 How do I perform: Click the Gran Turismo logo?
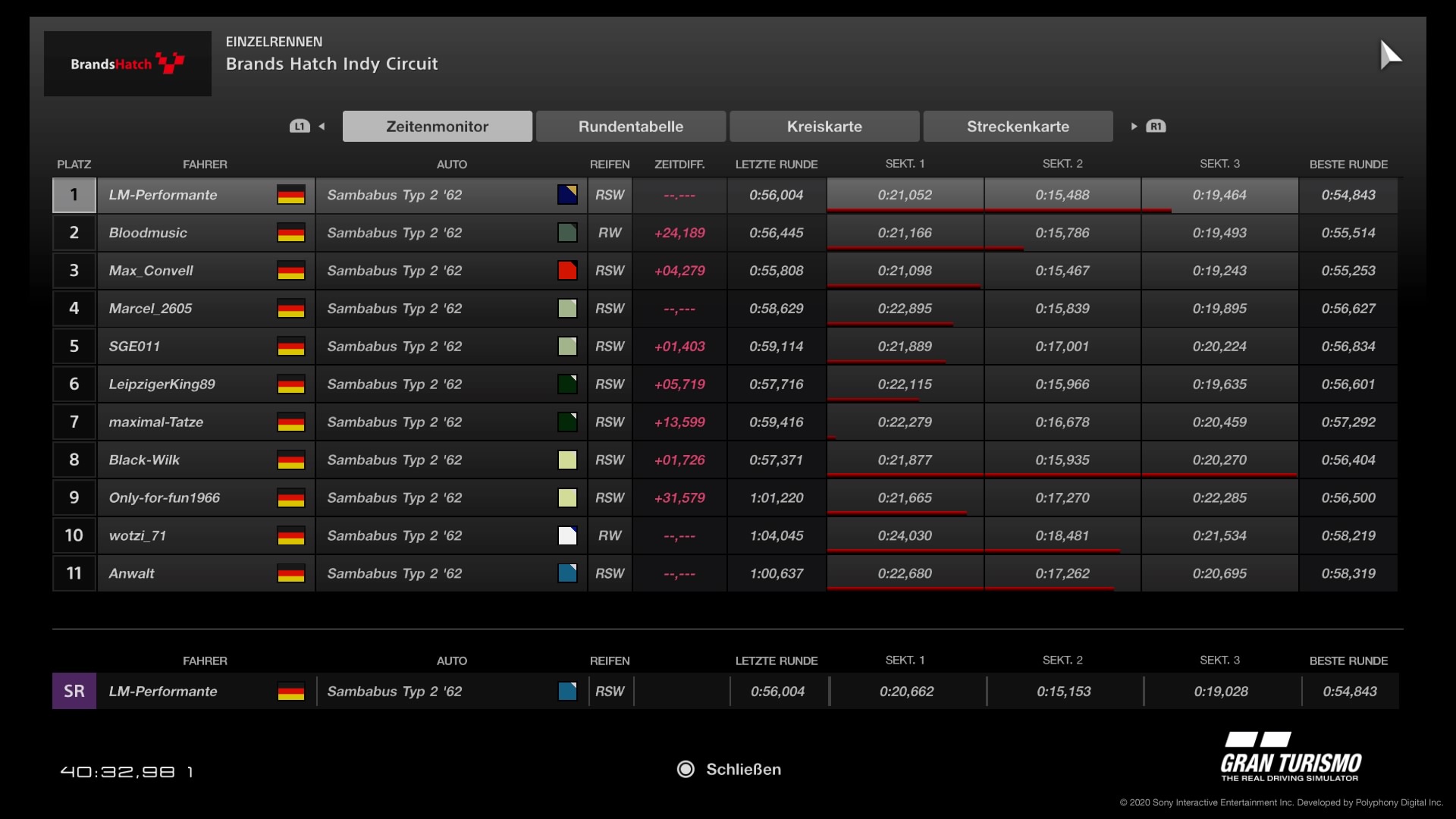(x=1290, y=757)
